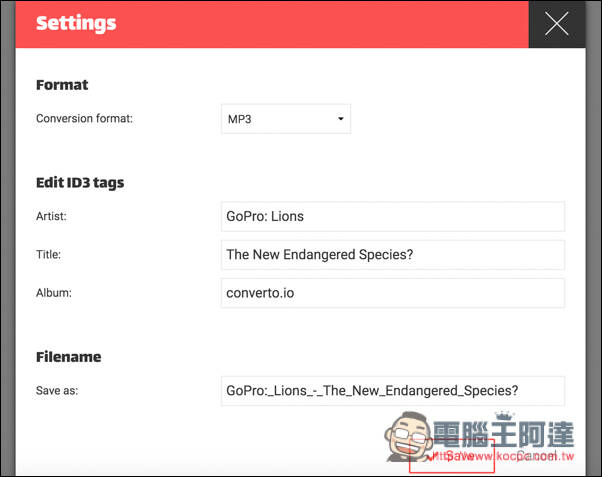
Task: Edit the Title field 'The New Endangered Species?'
Action: (x=393, y=255)
